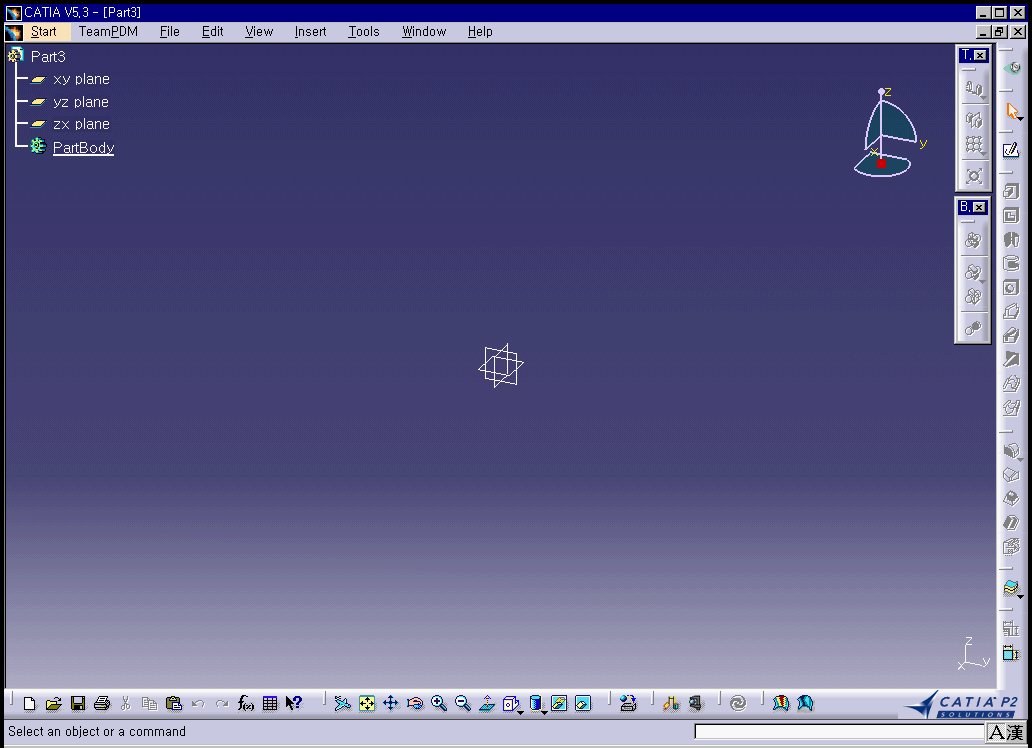Screen dimensions: 1032x748
Task: Close the T floating toolbar
Action: pos(980,55)
